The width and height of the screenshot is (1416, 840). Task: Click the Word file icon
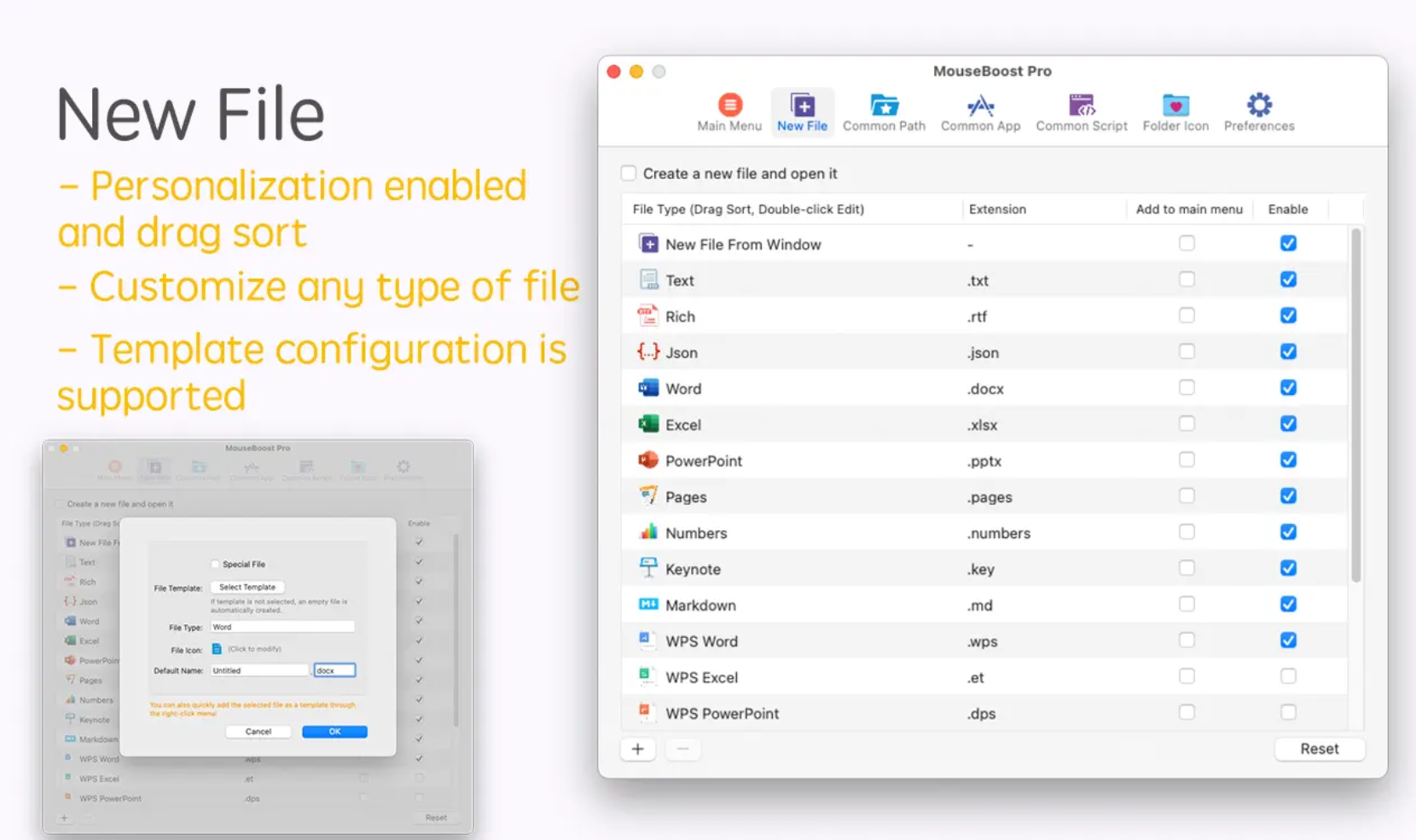648,388
